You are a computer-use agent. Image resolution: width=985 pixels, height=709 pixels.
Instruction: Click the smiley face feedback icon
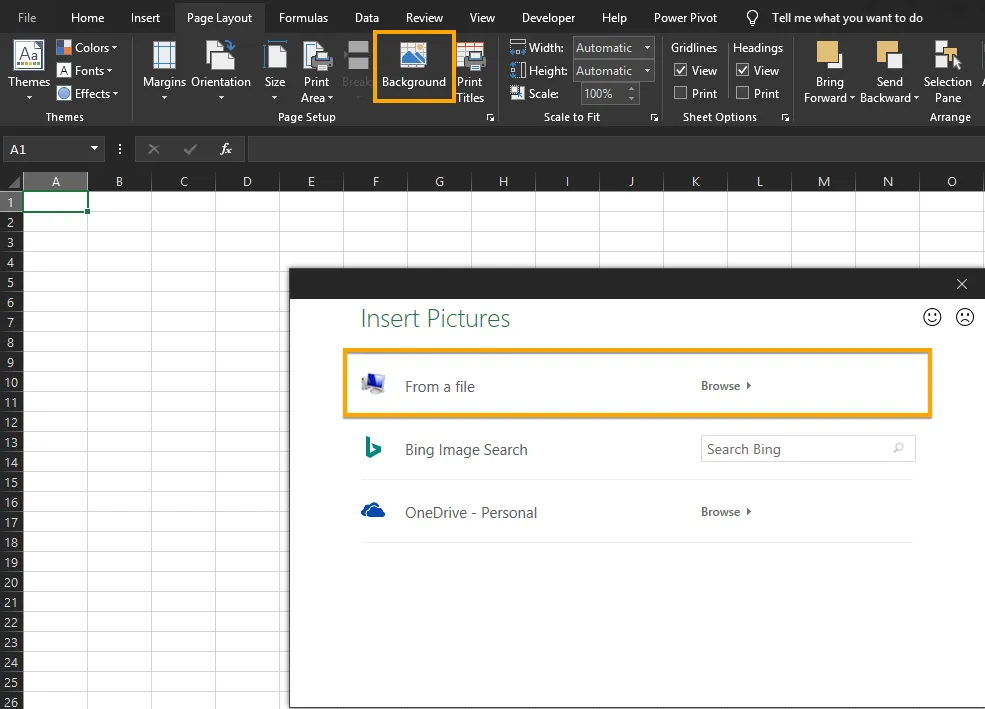coord(932,317)
